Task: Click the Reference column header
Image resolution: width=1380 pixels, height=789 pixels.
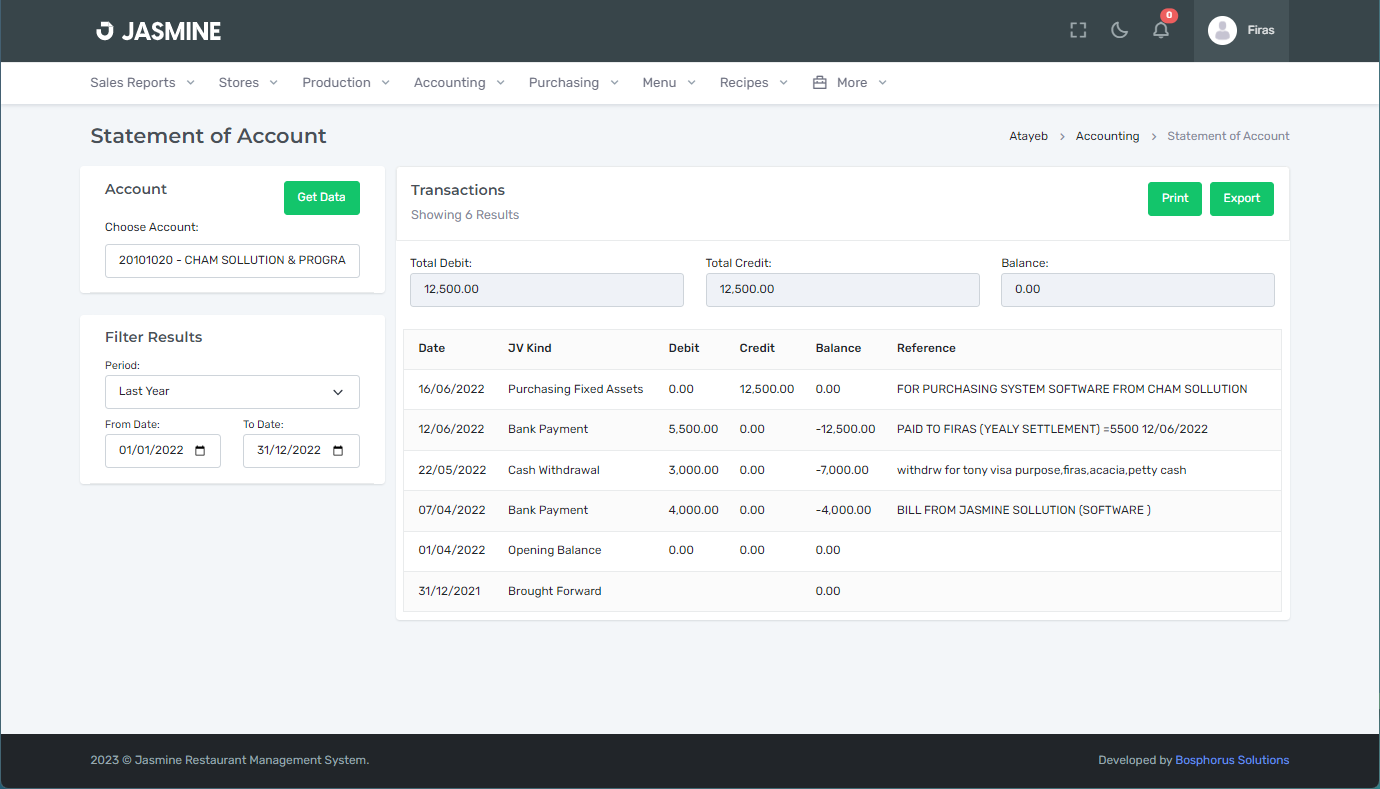Action: tap(926, 348)
